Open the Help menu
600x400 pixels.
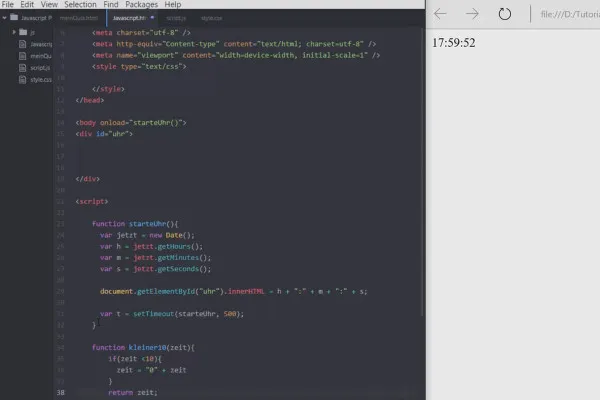(173, 5)
